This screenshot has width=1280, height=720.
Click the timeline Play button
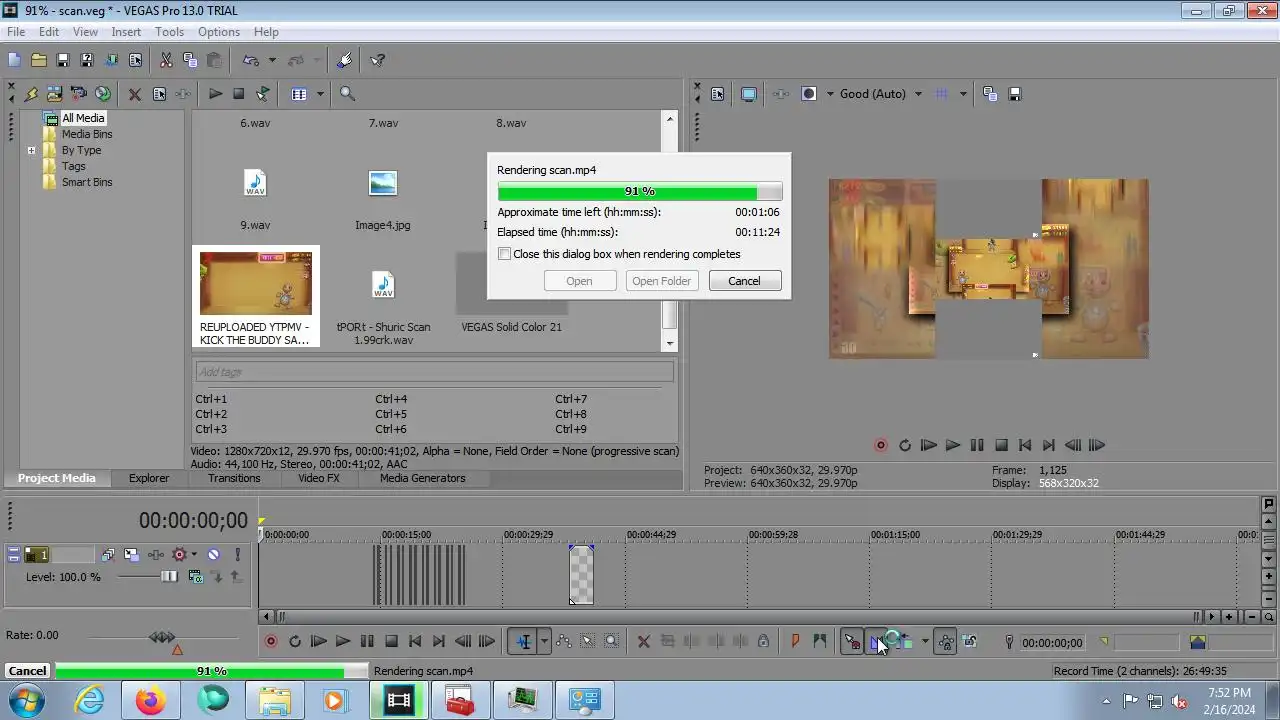pos(343,641)
